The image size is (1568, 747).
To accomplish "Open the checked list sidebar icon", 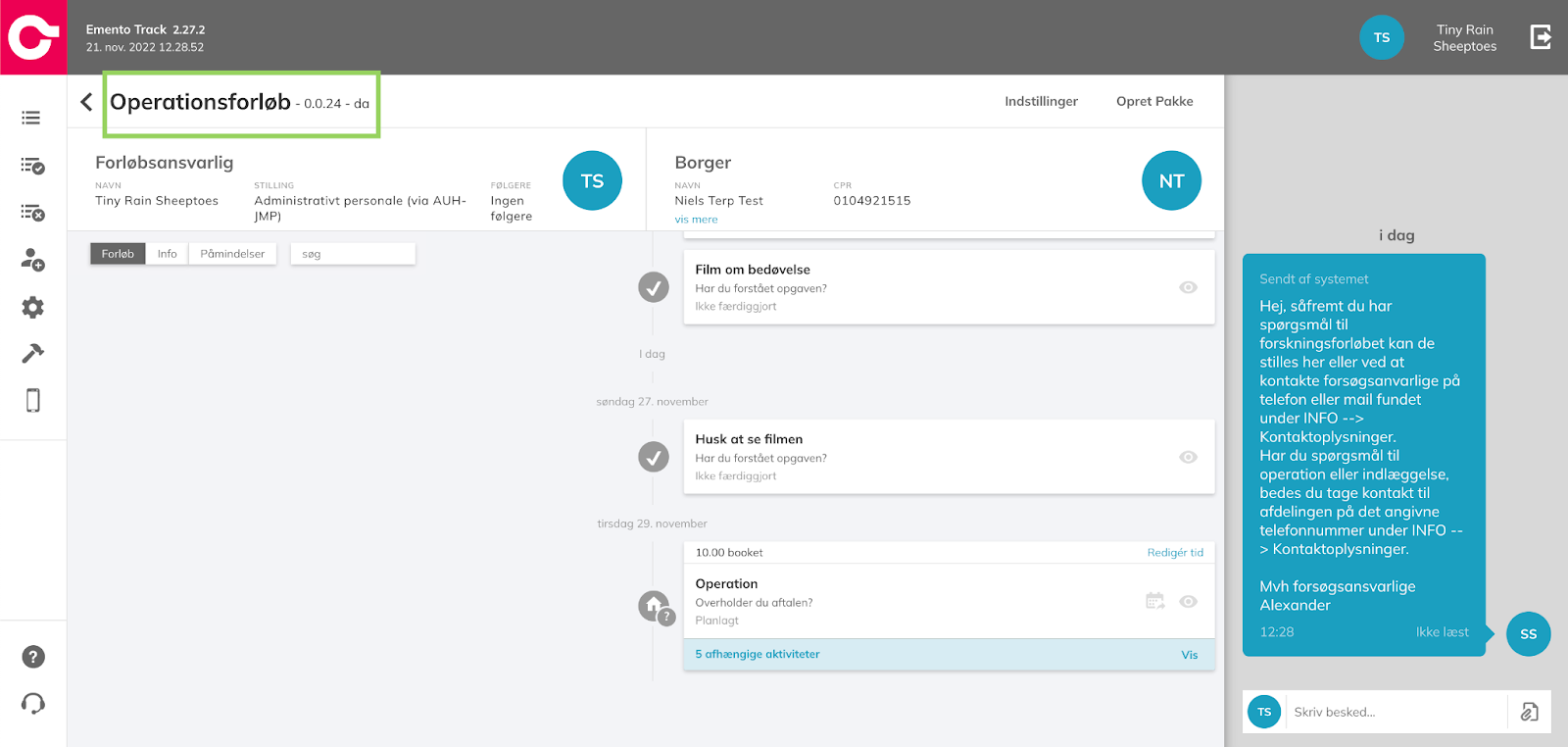I will (32, 166).
